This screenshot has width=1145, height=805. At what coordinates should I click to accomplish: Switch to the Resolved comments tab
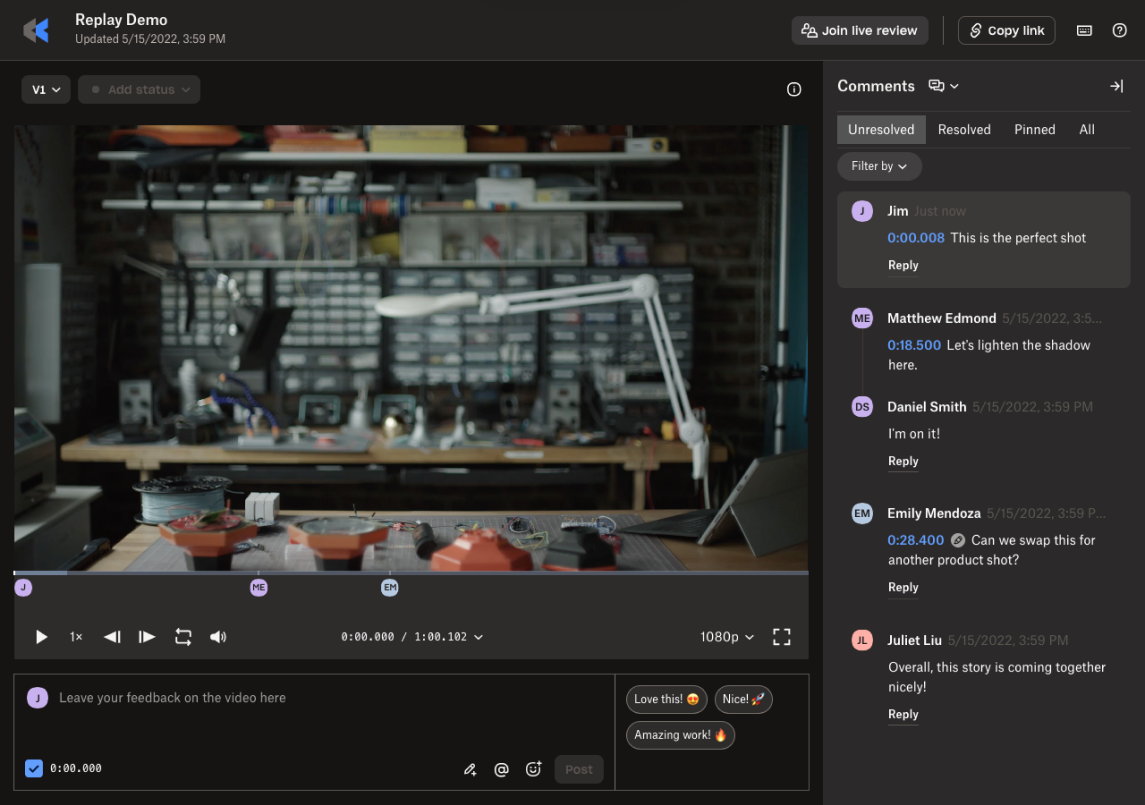[x=963, y=129]
